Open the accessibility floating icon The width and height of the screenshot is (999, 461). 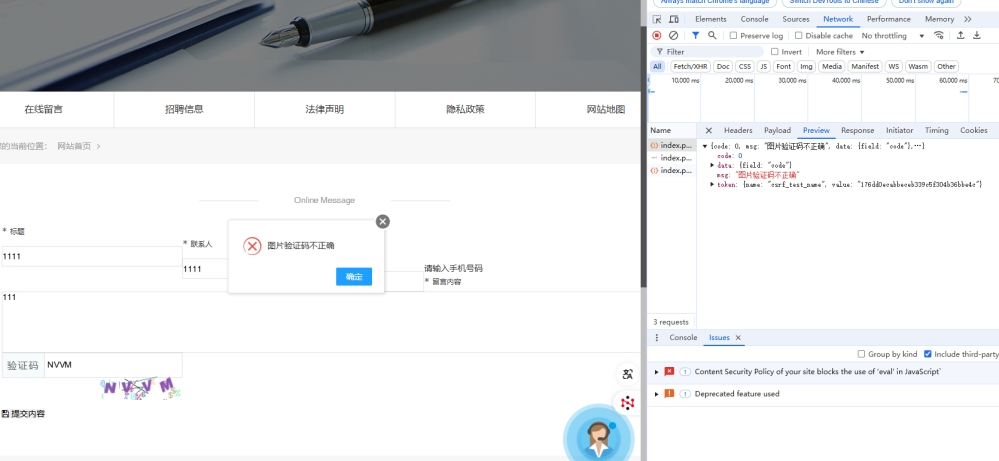click(x=628, y=374)
